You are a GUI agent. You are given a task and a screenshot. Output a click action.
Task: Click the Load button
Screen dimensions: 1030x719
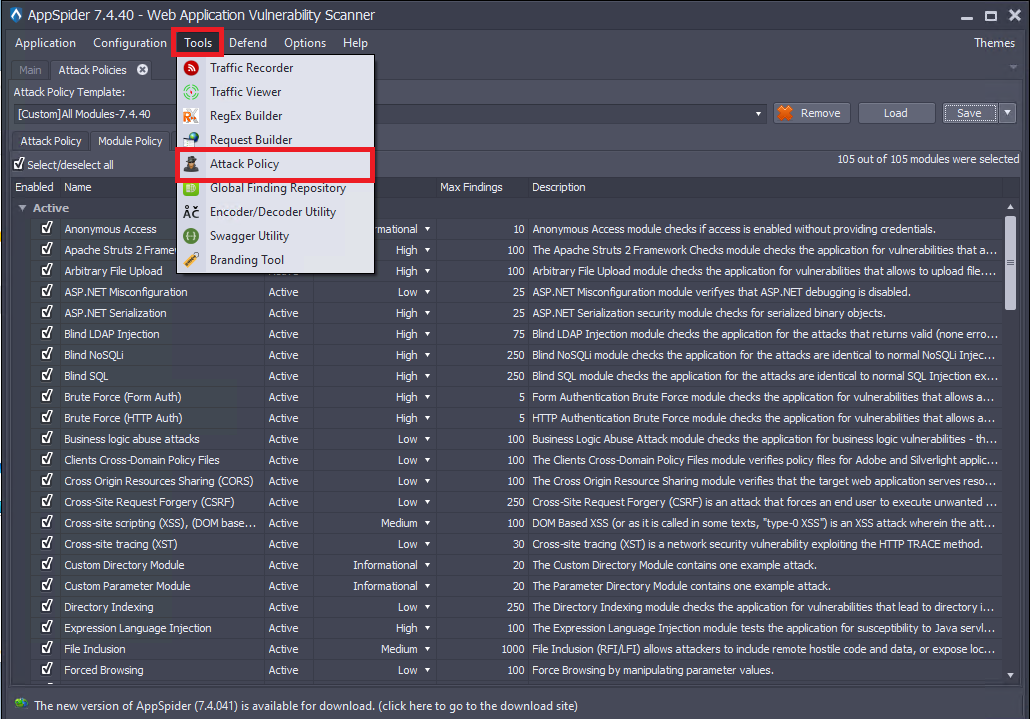tap(895, 113)
